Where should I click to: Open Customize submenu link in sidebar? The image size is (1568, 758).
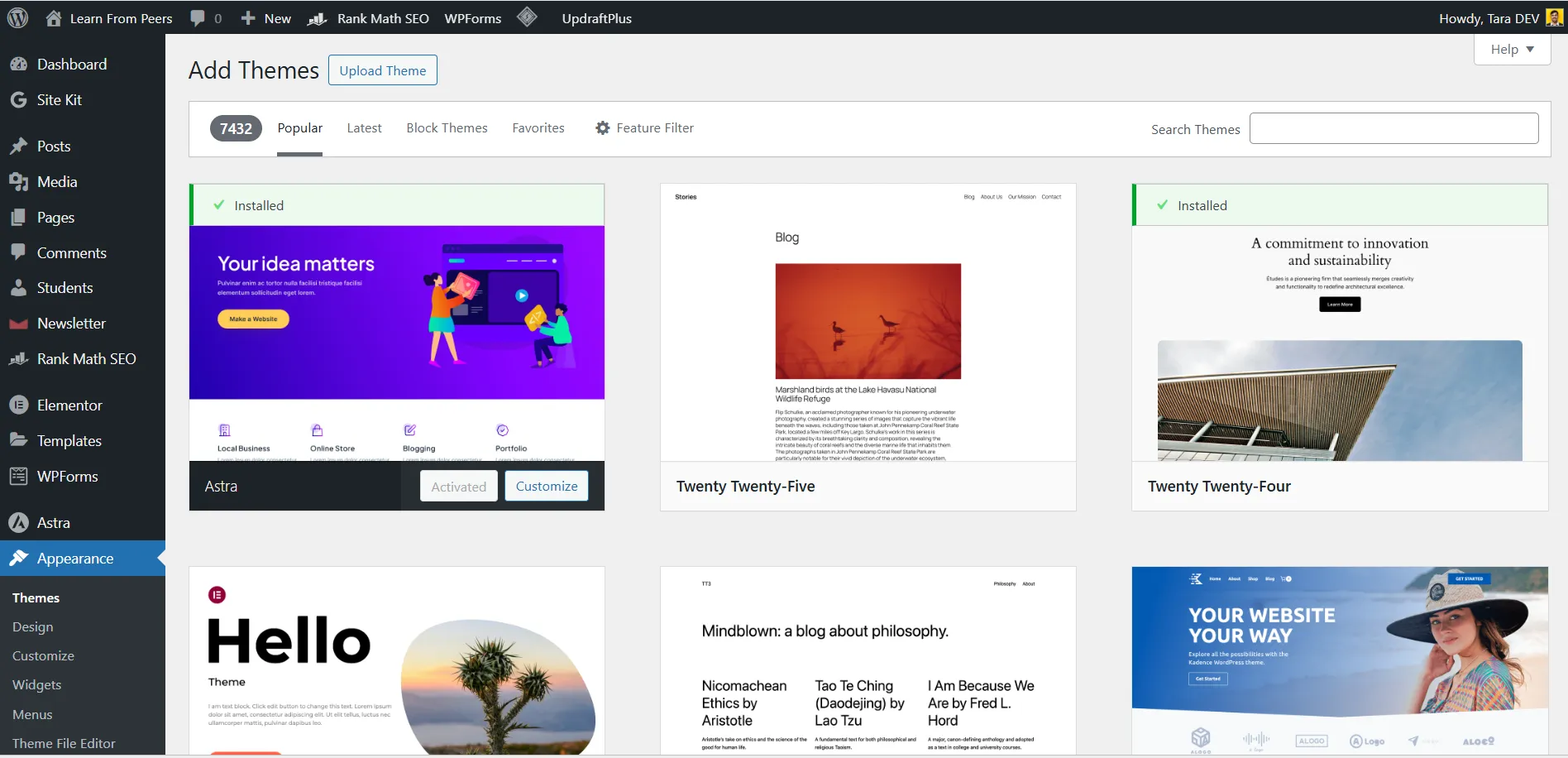(43, 656)
